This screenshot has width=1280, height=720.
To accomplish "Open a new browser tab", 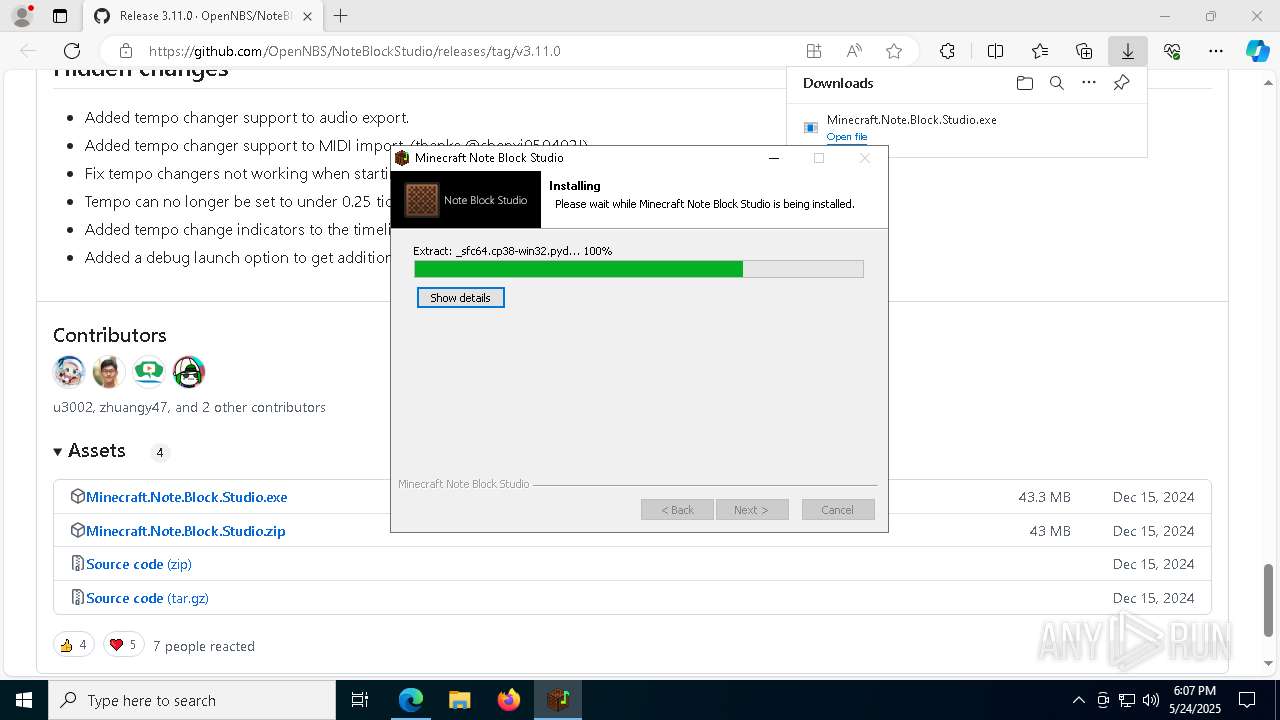I will [340, 16].
